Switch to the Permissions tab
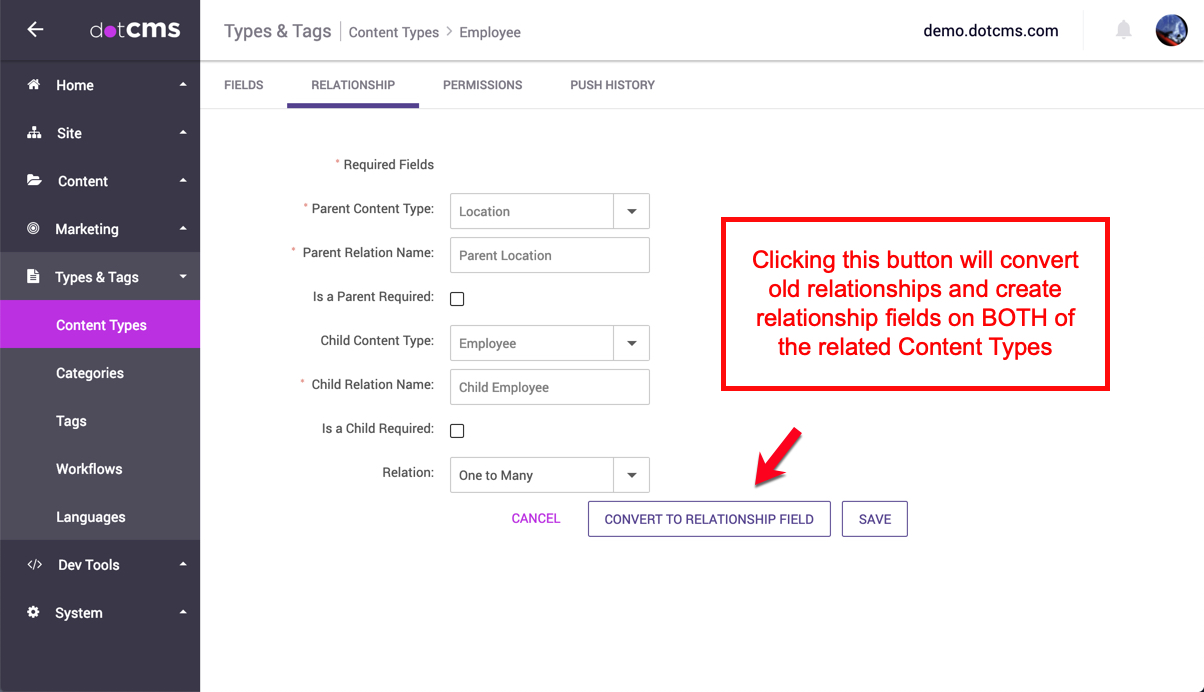This screenshot has width=1204, height=692. [x=482, y=85]
